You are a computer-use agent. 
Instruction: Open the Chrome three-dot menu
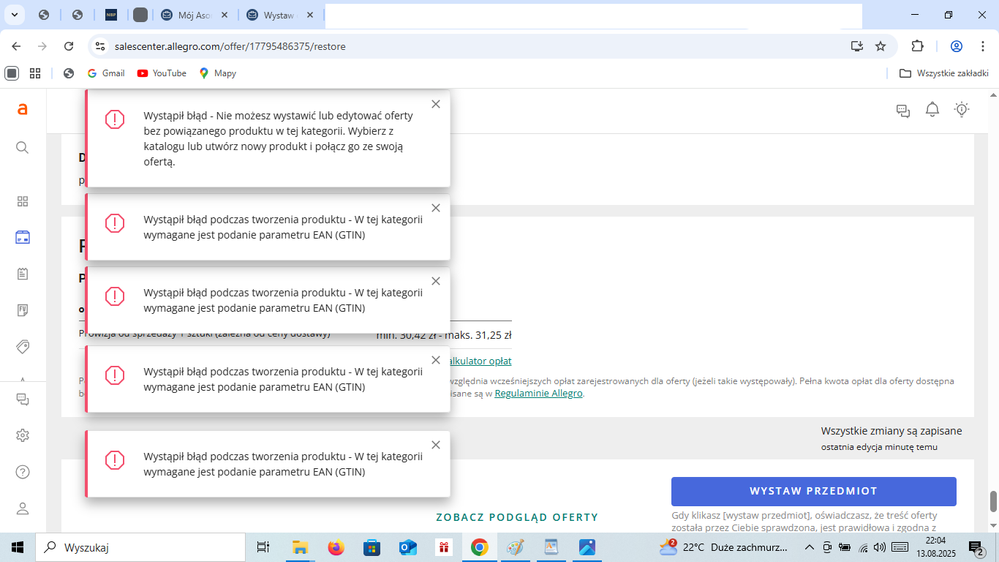982,46
